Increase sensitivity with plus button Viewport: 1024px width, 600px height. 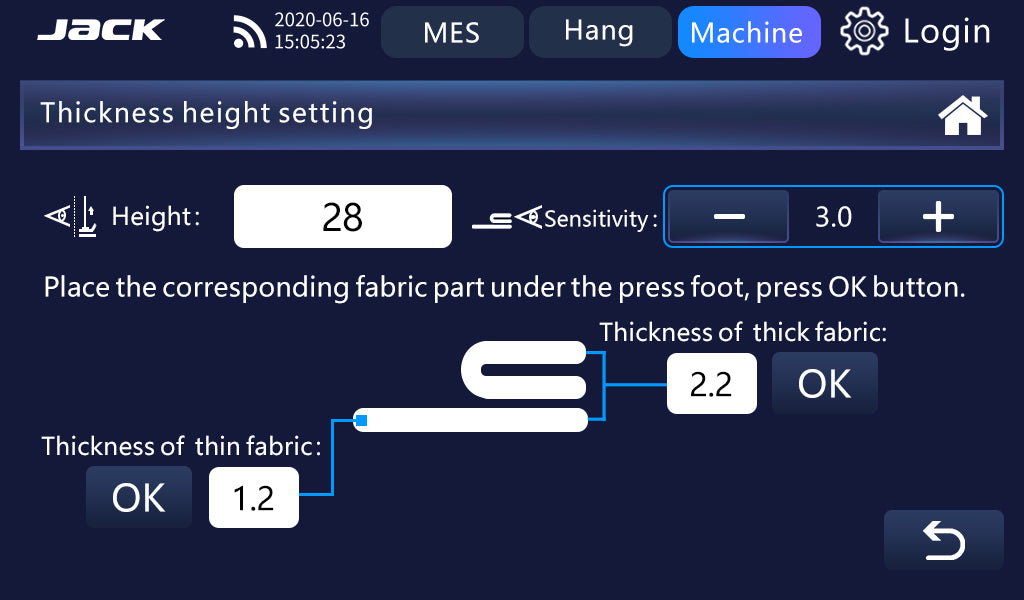937,217
